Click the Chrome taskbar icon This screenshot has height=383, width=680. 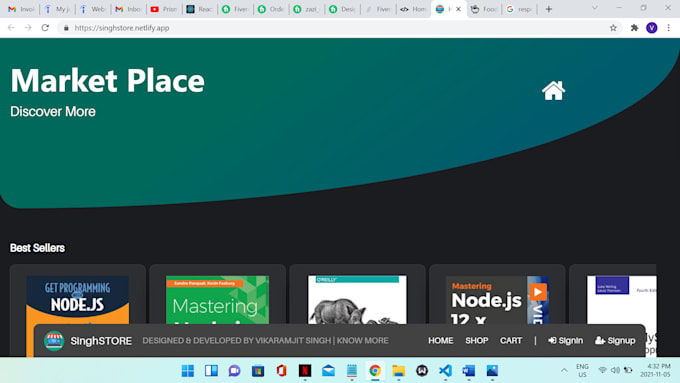click(x=375, y=371)
